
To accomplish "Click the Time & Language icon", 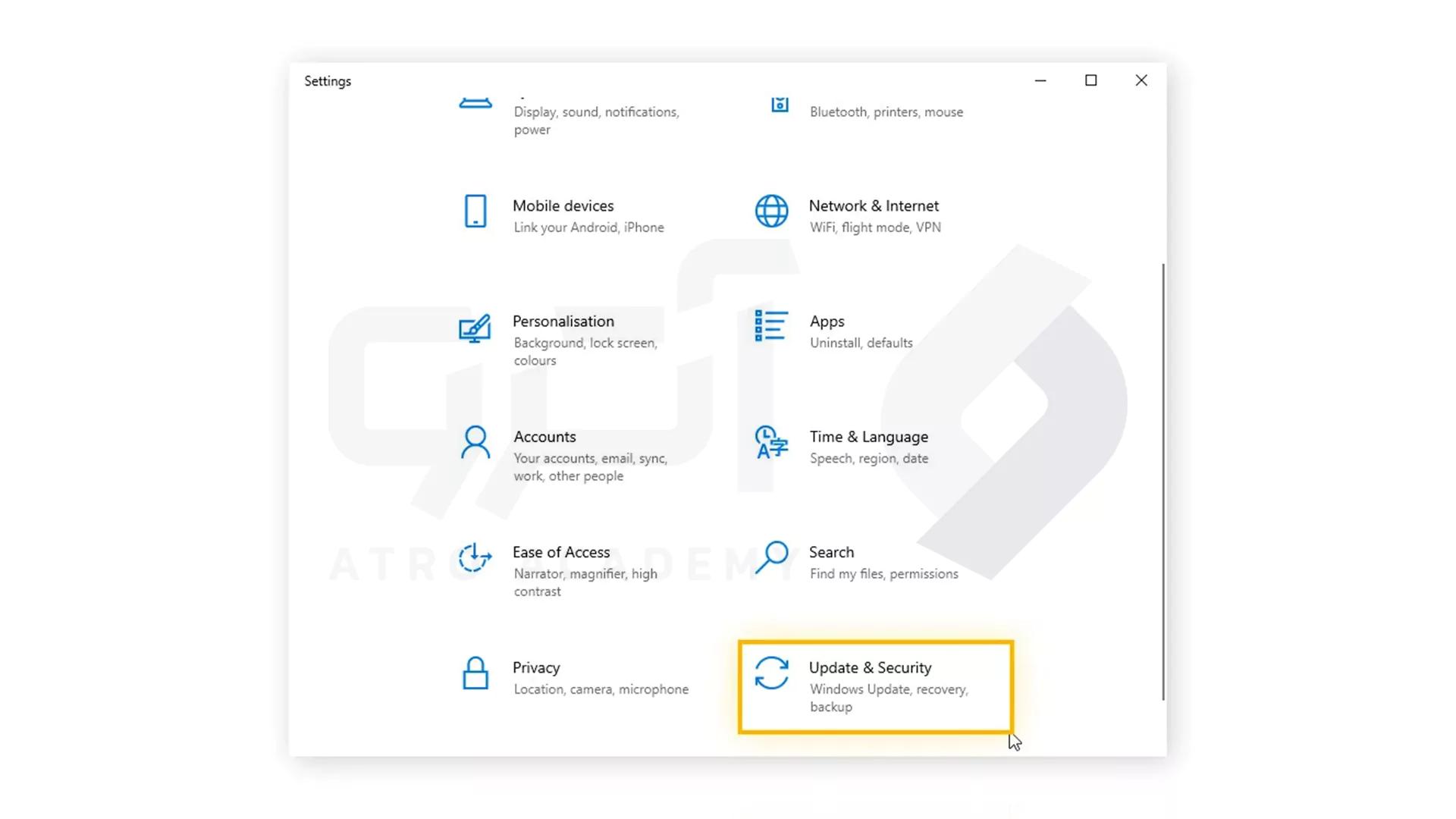I will [x=771, y=443].
